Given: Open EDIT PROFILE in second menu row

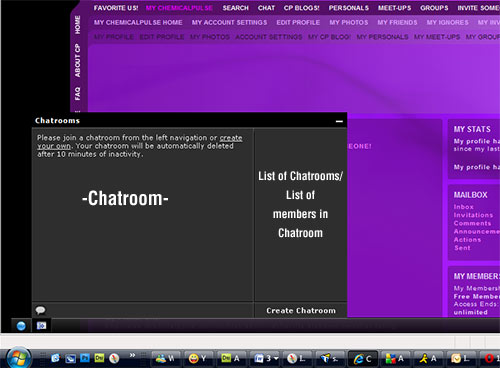Looking at the screenshot, I should (298, 22).
